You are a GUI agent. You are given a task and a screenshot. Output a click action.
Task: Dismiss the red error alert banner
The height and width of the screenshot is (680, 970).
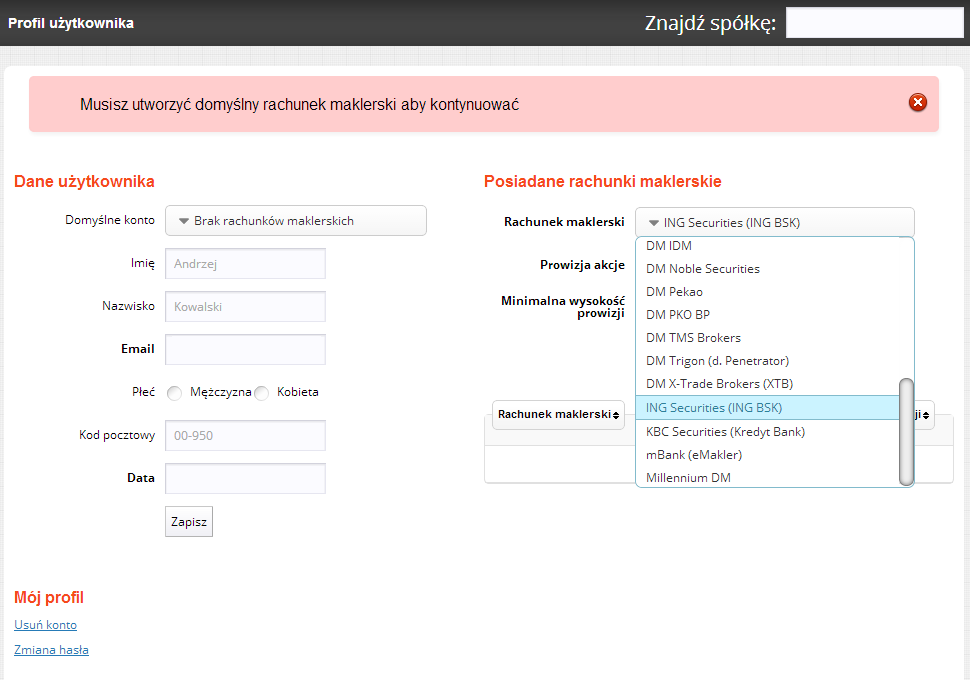click(917, 102)
